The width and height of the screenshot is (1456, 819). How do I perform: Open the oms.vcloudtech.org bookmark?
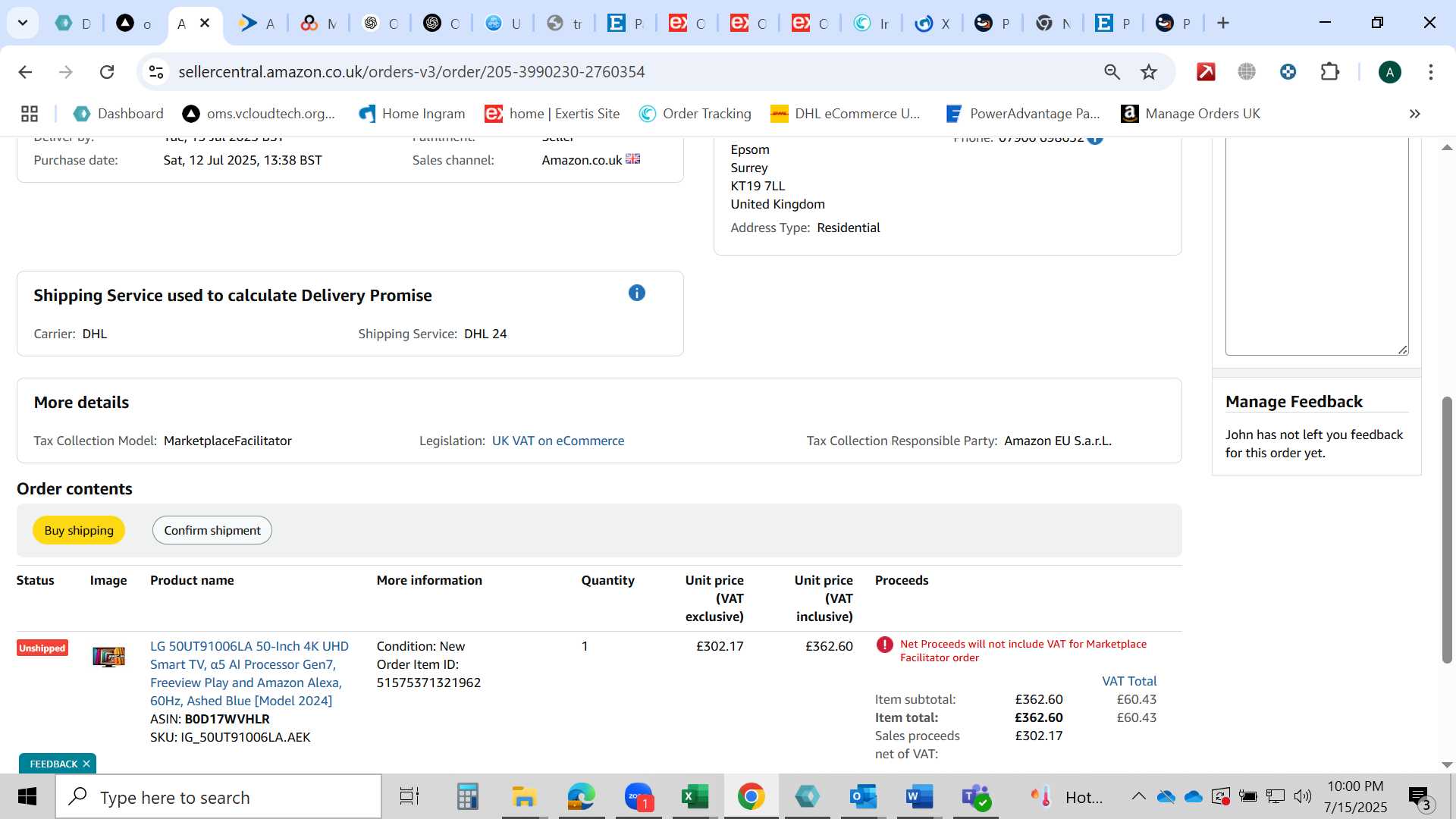[x=259, y=114]
